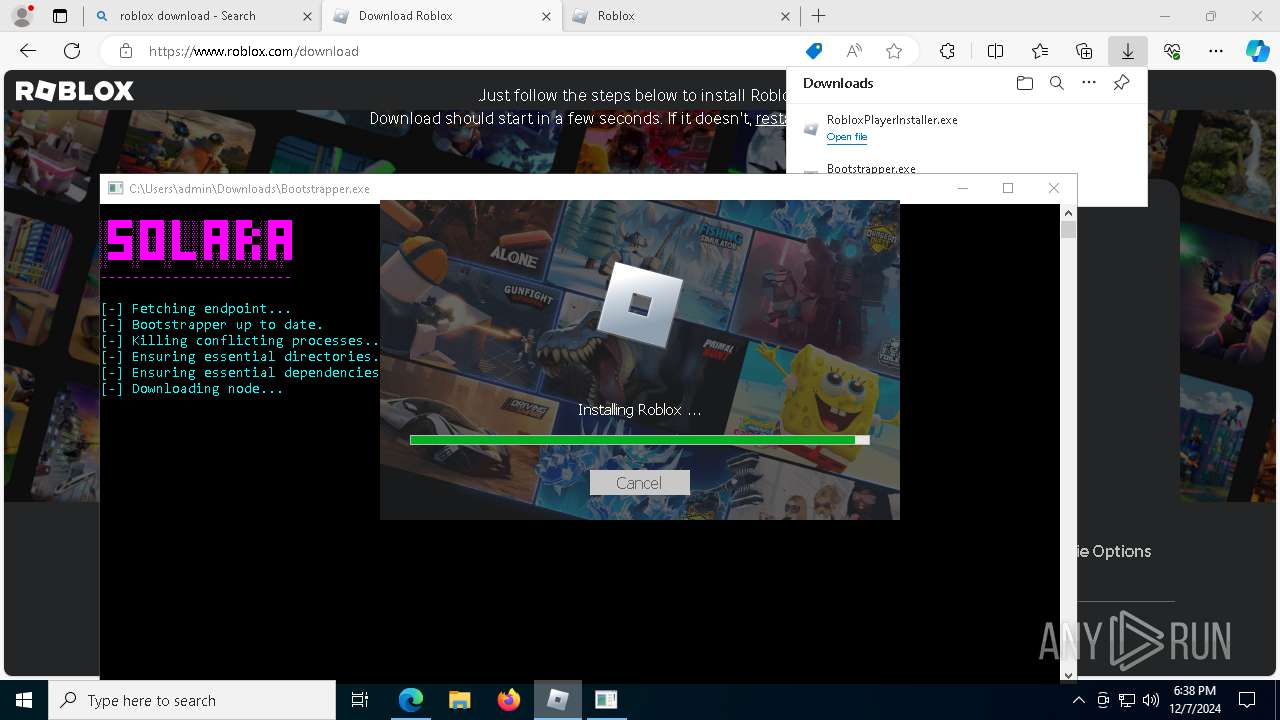1280x720 pixels.
Task: Open Task View on the taskbar
Action: [360, 700]
